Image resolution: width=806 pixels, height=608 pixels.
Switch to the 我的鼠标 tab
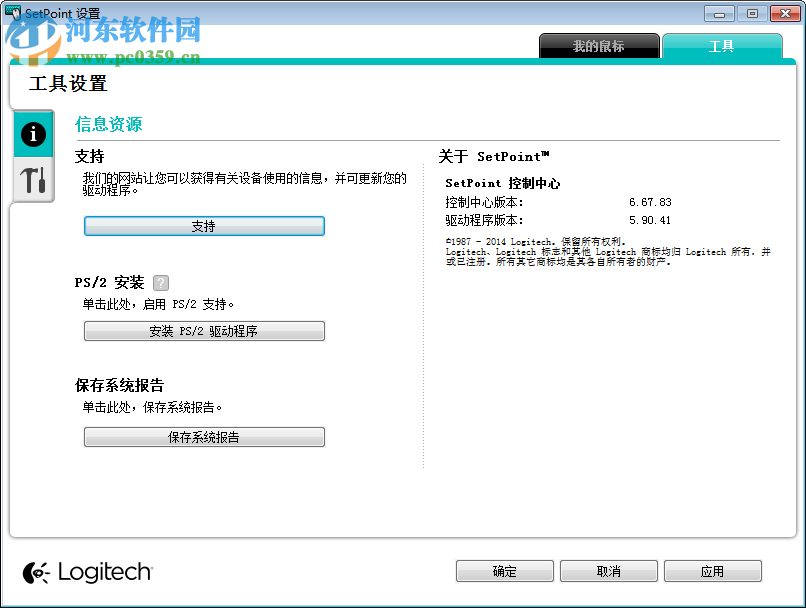599,46
